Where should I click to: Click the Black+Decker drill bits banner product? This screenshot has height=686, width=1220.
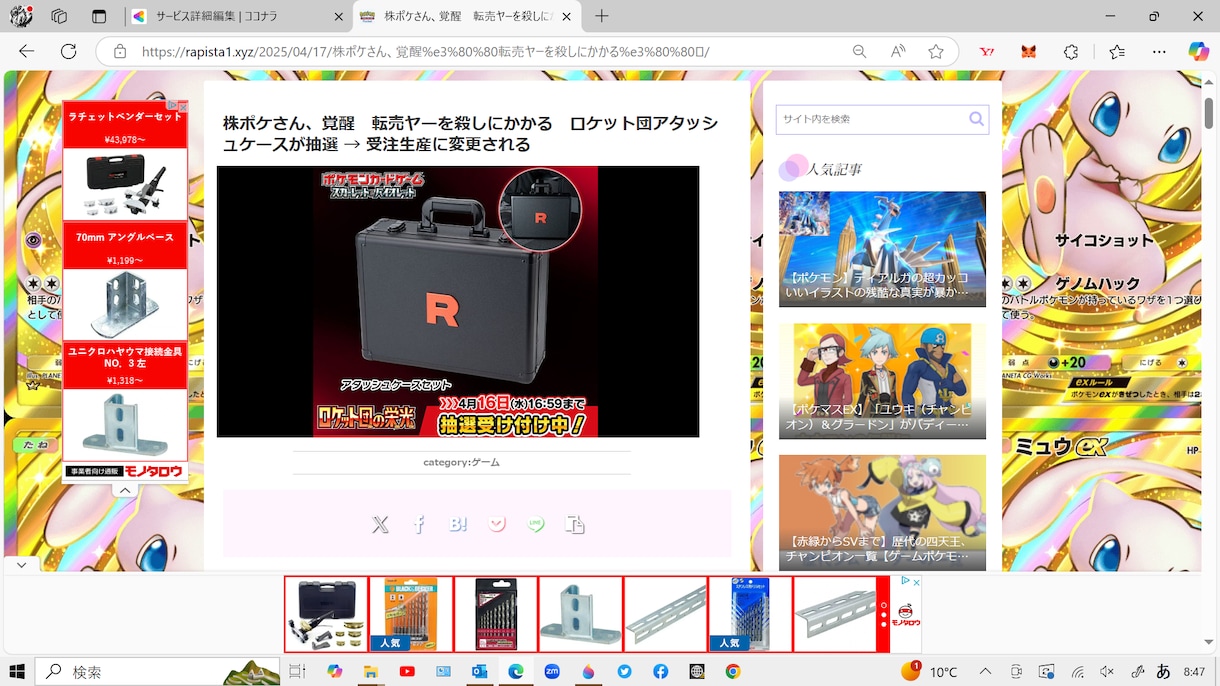point(411,614)
